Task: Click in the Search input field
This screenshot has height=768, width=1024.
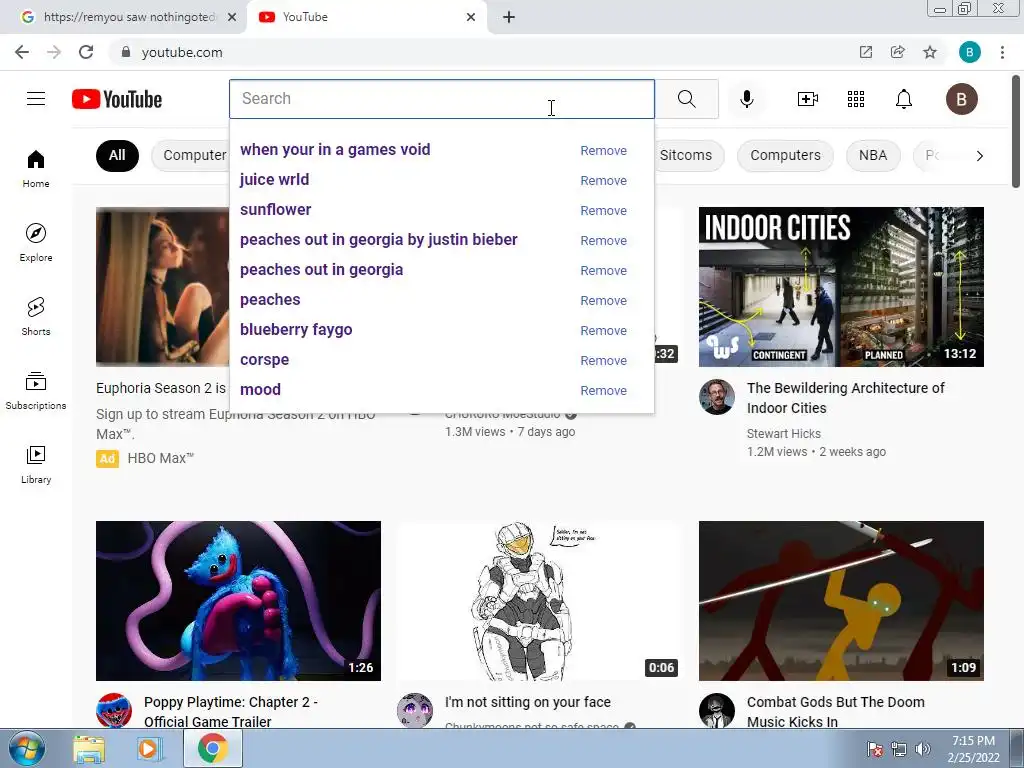Action: (x=442, y=99)
